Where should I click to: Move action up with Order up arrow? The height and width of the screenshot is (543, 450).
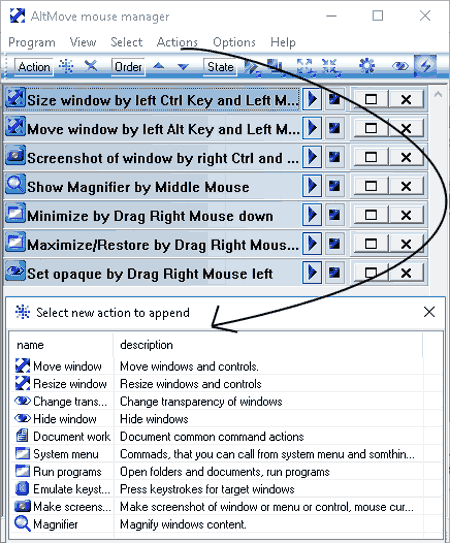click(159, 65)
